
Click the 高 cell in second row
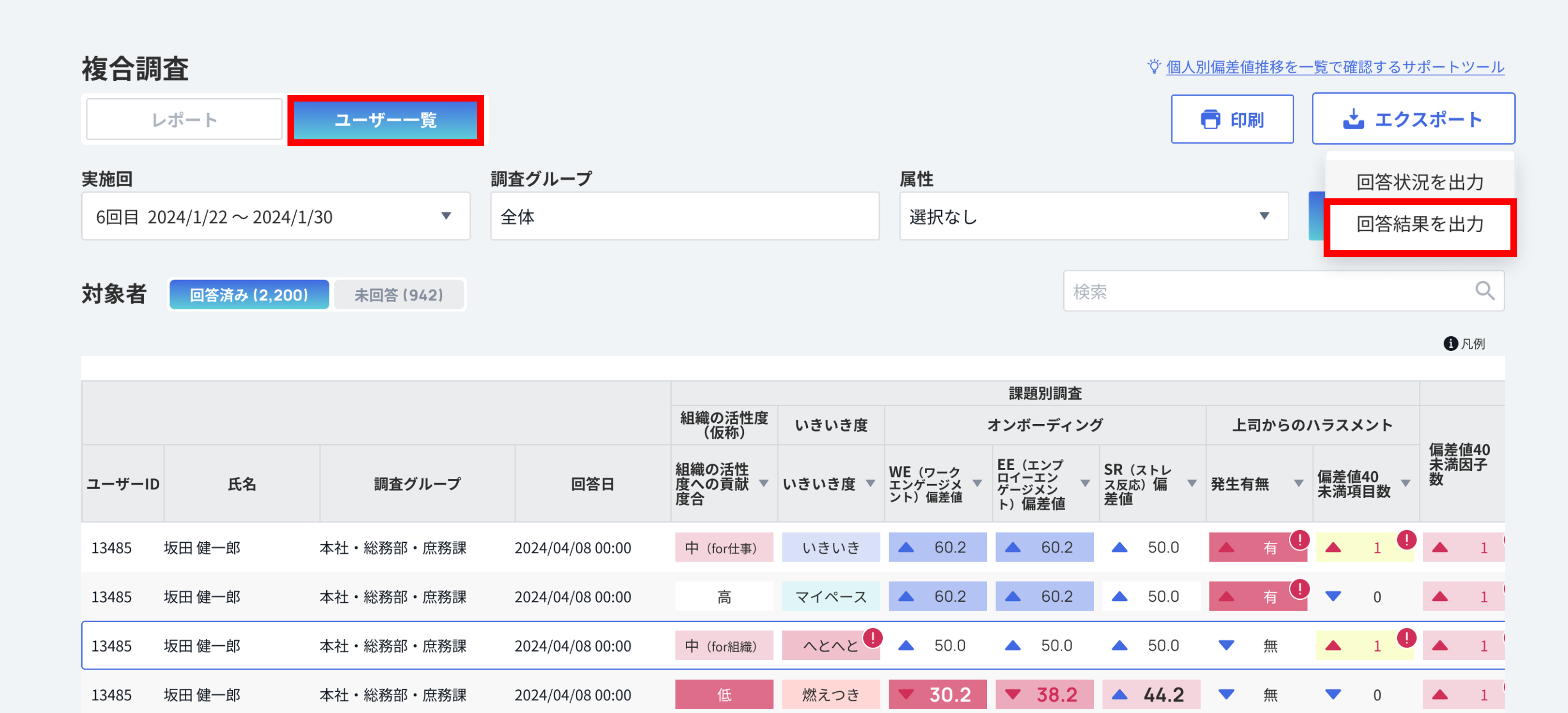724,597
